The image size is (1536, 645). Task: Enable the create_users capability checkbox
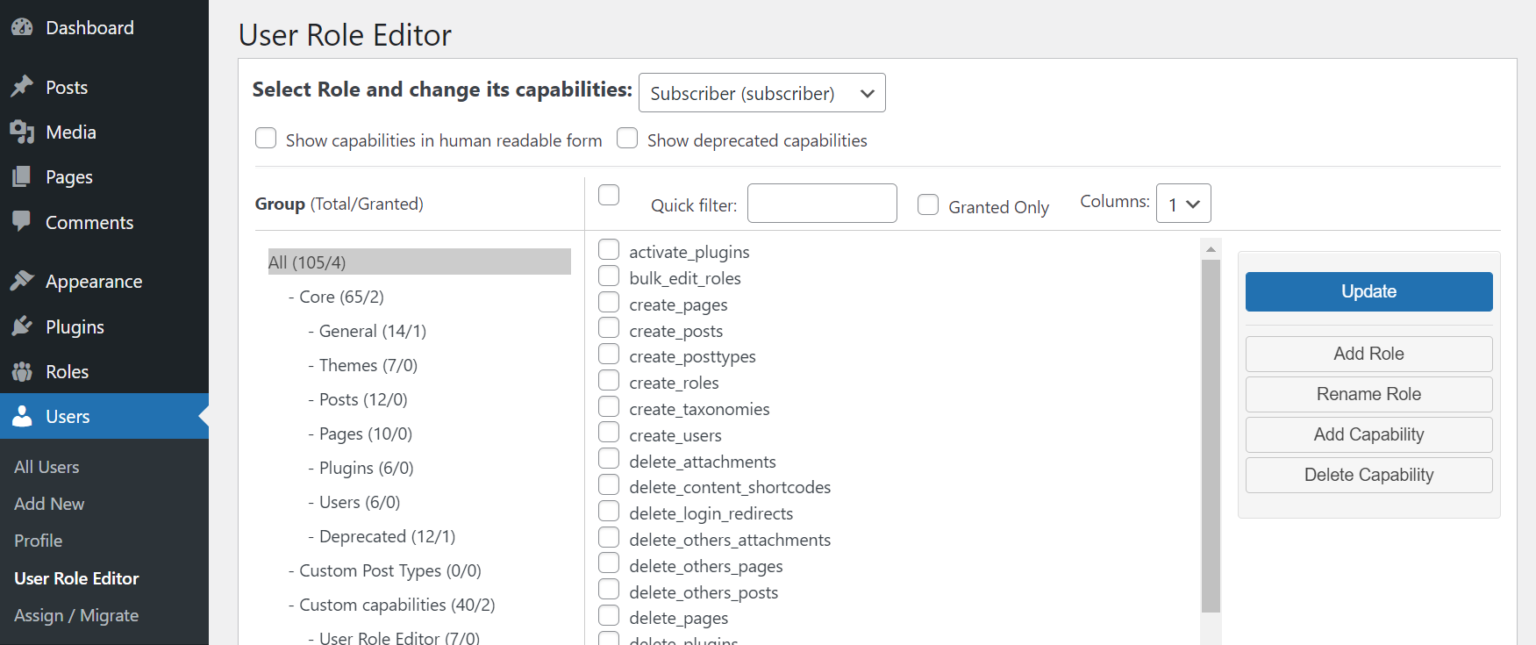tap(609, 432)
